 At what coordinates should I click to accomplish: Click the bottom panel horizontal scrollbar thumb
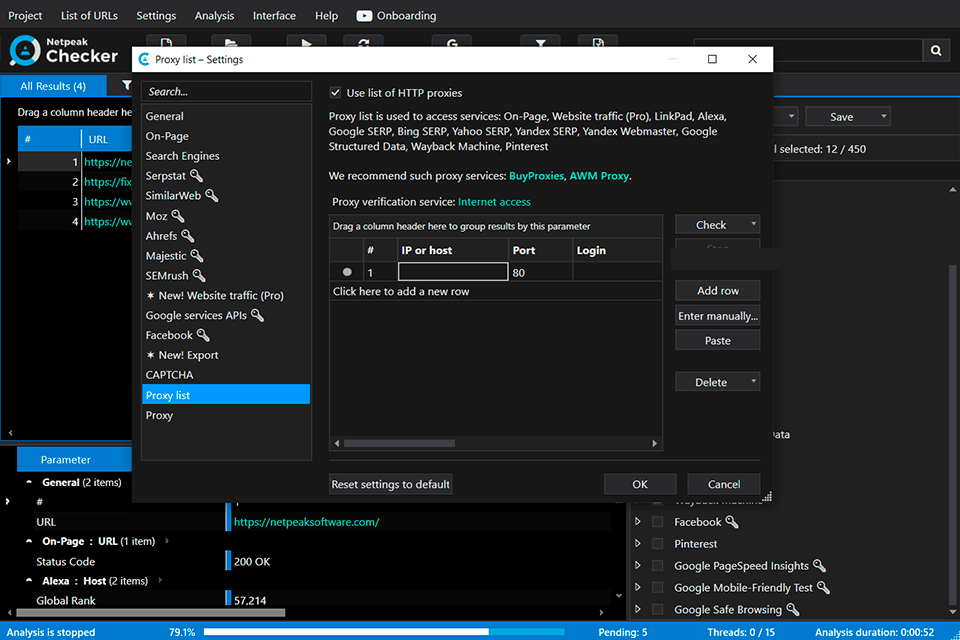151,612
